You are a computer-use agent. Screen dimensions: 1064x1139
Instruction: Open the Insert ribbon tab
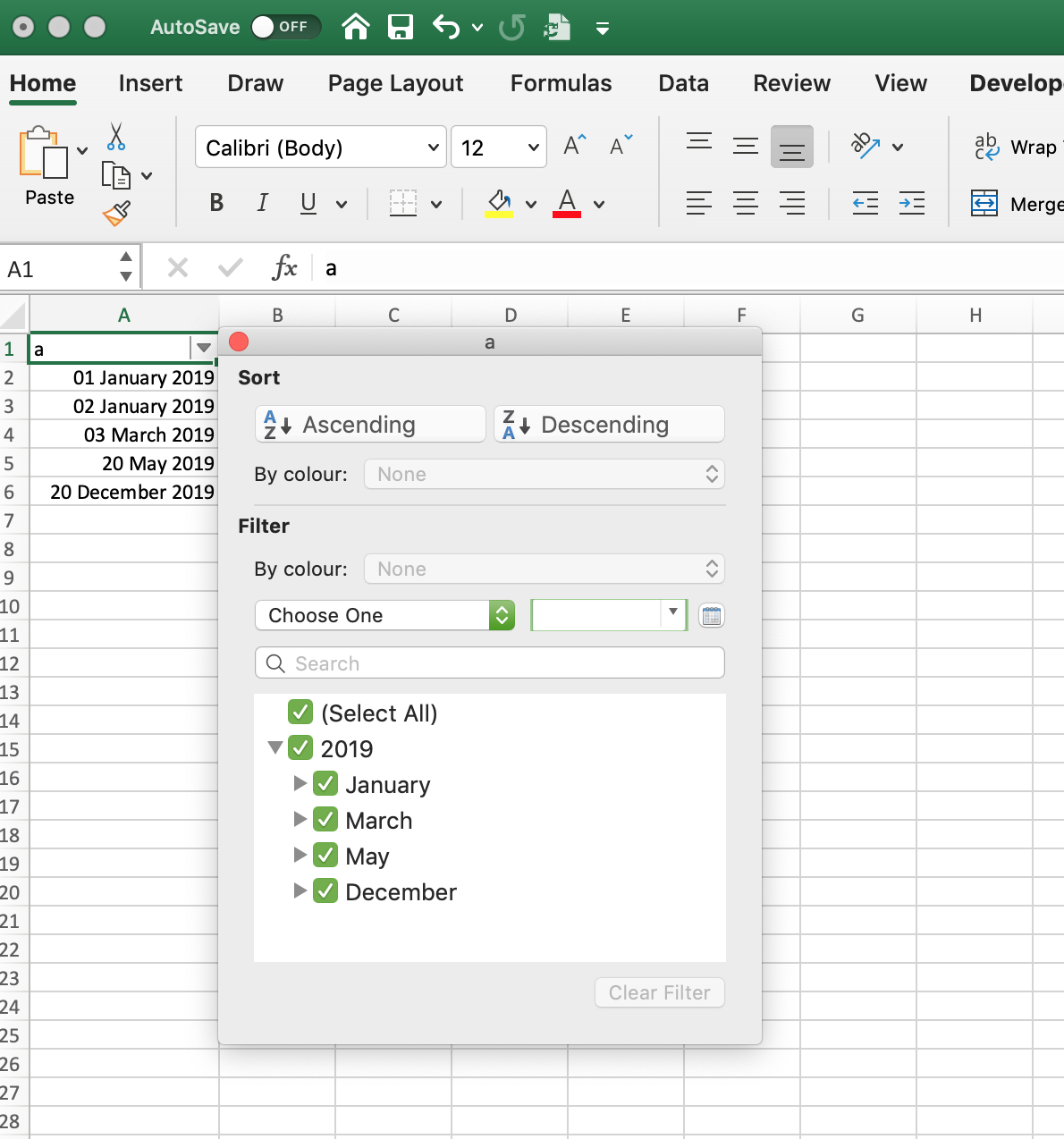[x=150, y=83]
